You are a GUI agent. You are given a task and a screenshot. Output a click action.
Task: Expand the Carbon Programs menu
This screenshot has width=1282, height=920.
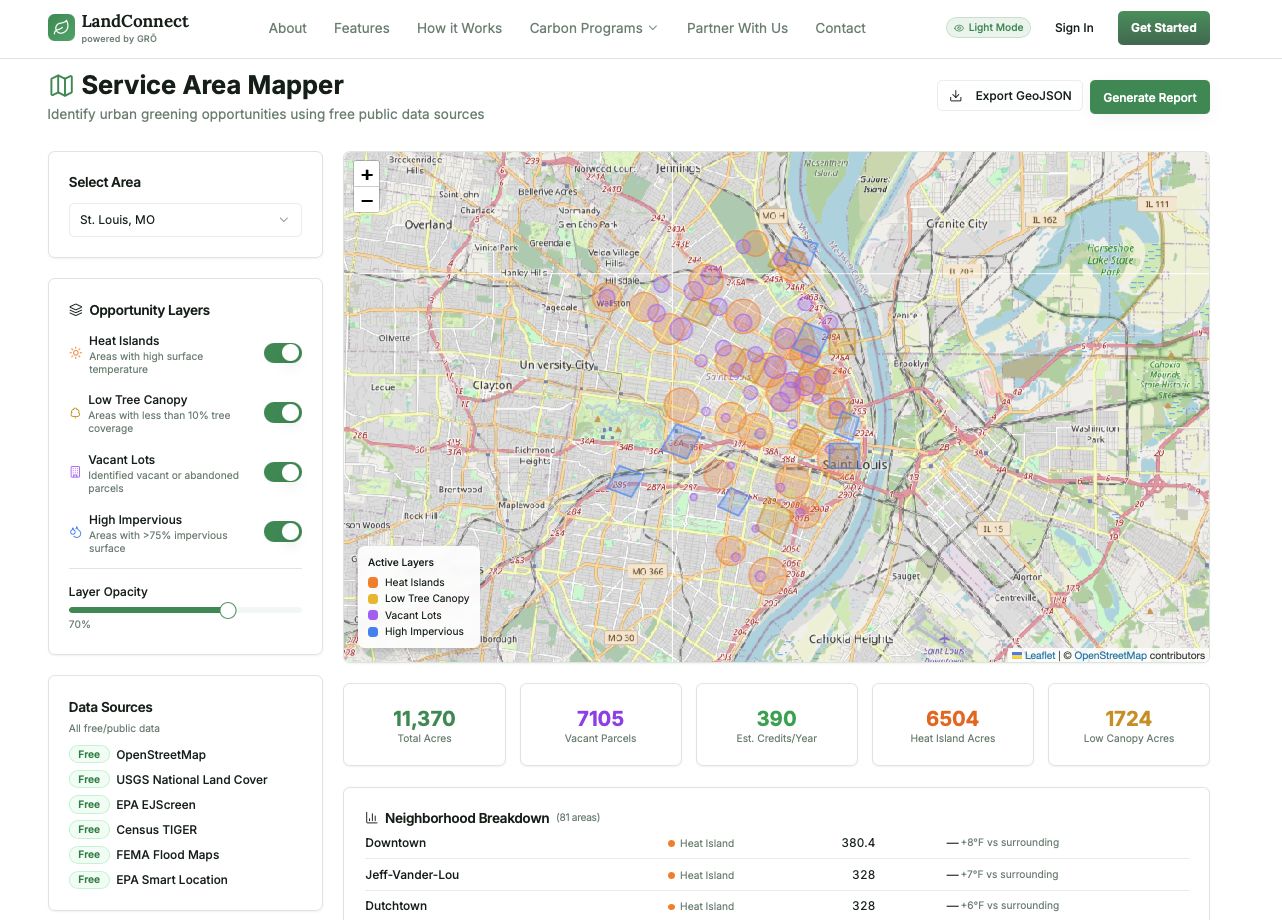coord(593,28)
